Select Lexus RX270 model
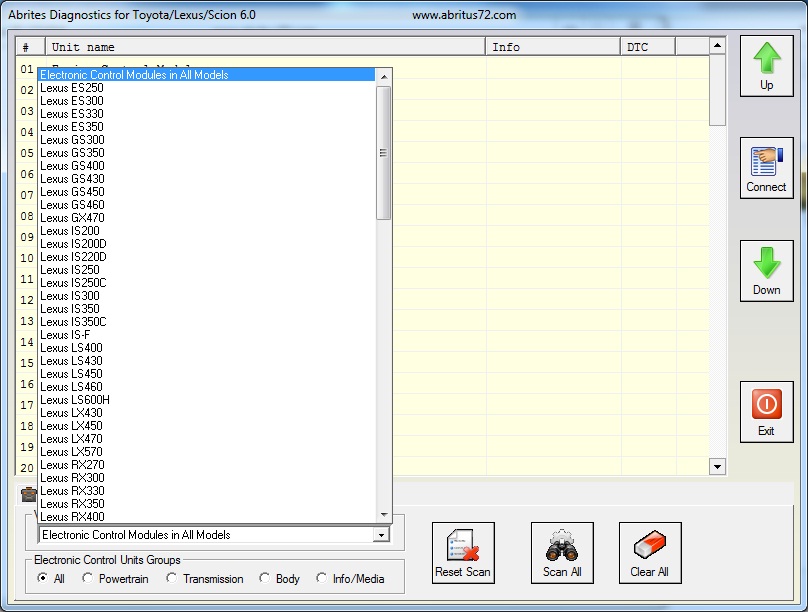This screenshot has height=612, width=808. pos(207,465)
